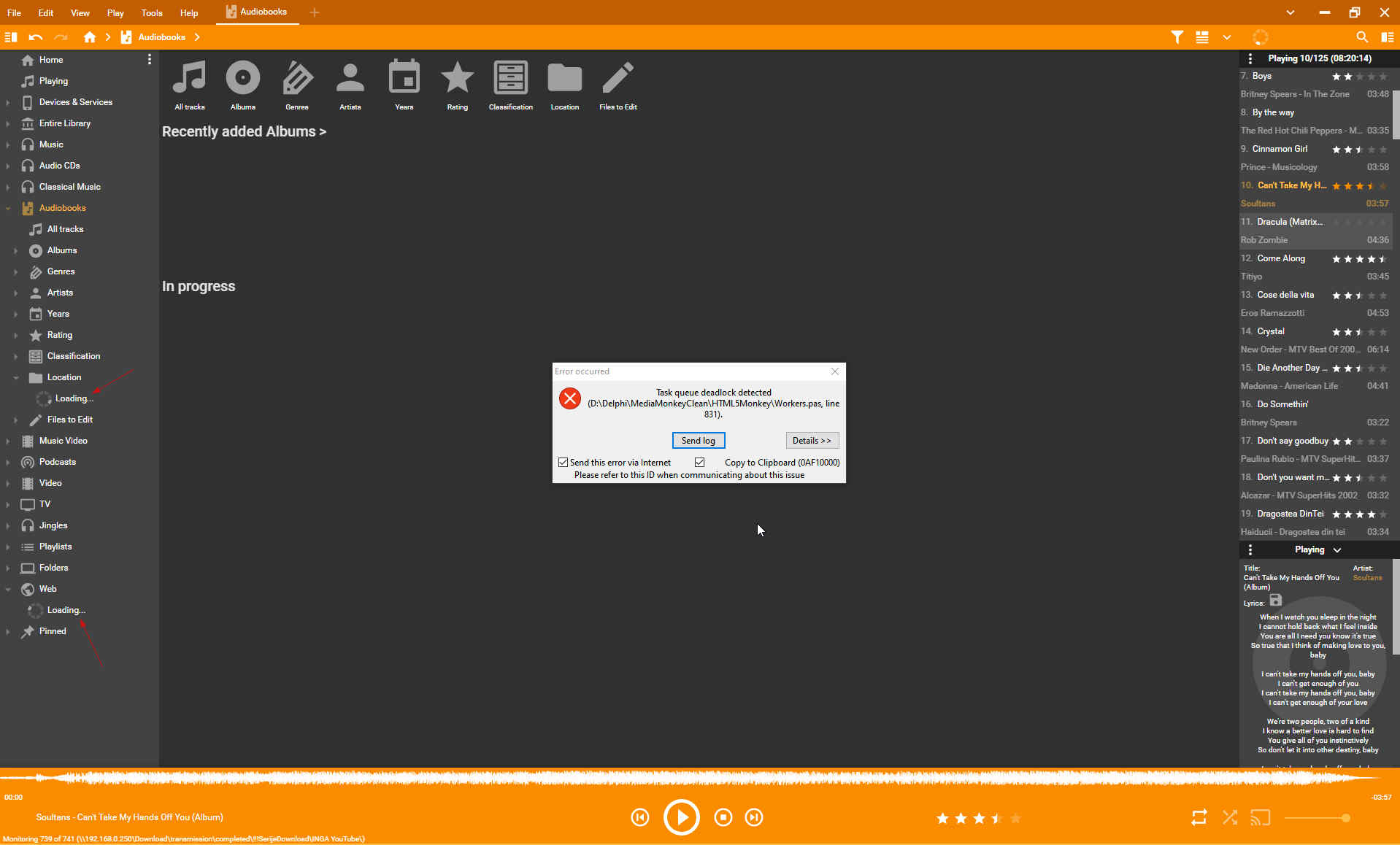Adjust the volume slider handle

point(1345,818)
